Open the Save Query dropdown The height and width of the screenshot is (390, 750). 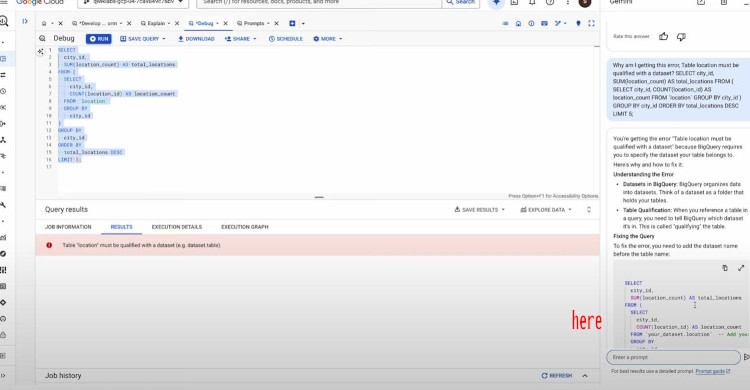click(x=143, y=39)
